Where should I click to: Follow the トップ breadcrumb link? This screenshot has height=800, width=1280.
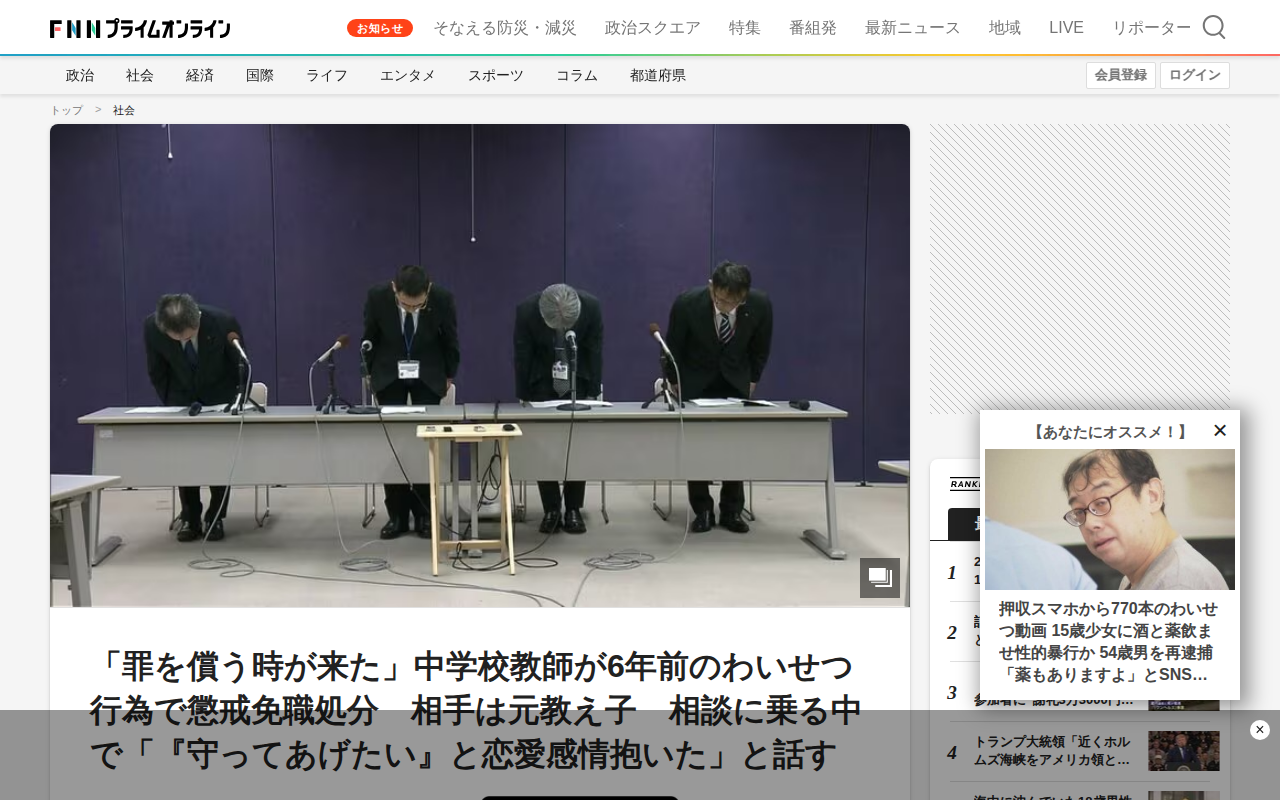click(x=67, y=110)
